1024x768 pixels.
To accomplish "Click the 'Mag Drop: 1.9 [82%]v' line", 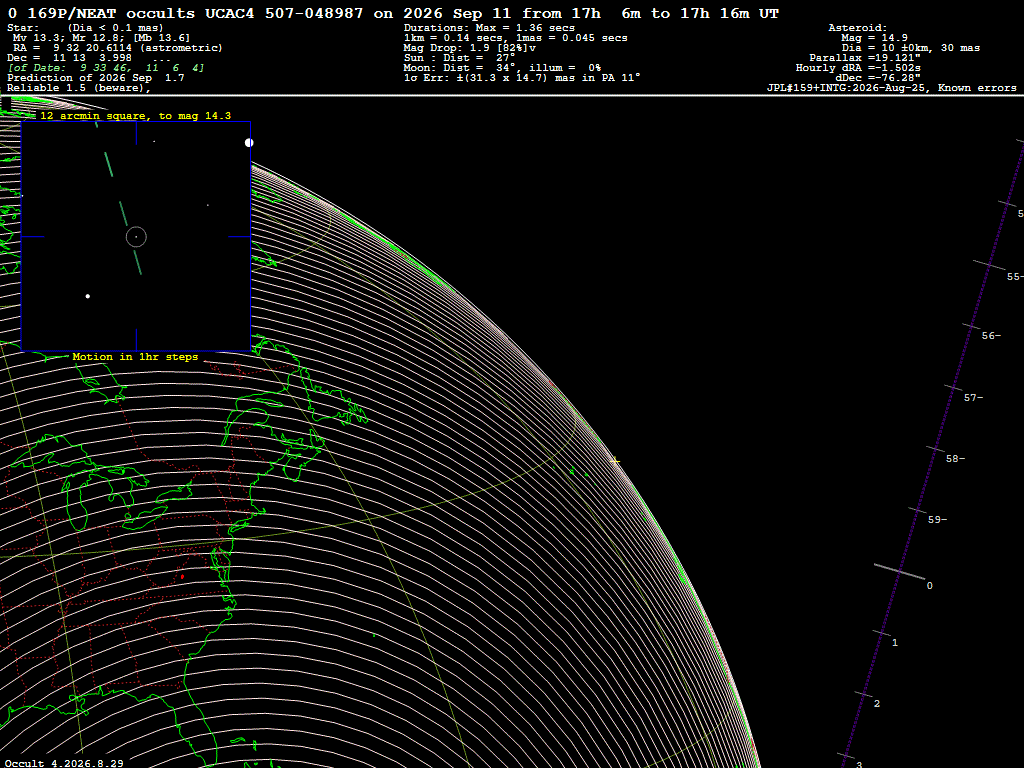I will click(470, 48).
